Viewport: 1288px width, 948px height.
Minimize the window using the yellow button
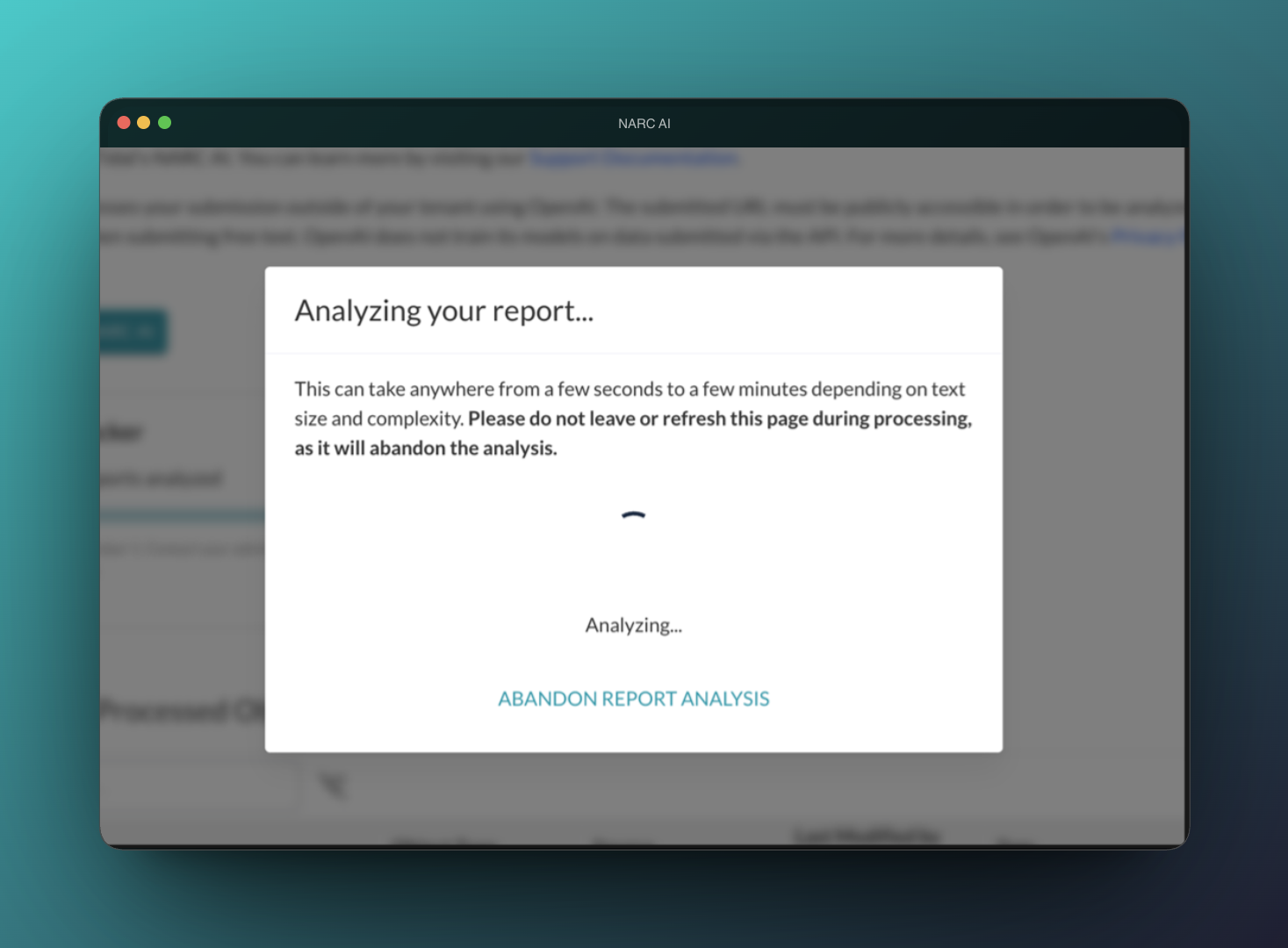[144, 123]
